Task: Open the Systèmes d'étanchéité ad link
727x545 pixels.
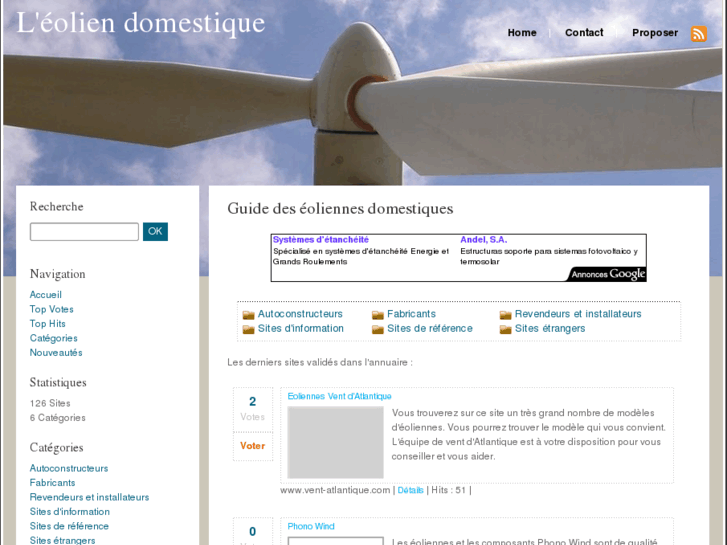Action: coord(321,240)
